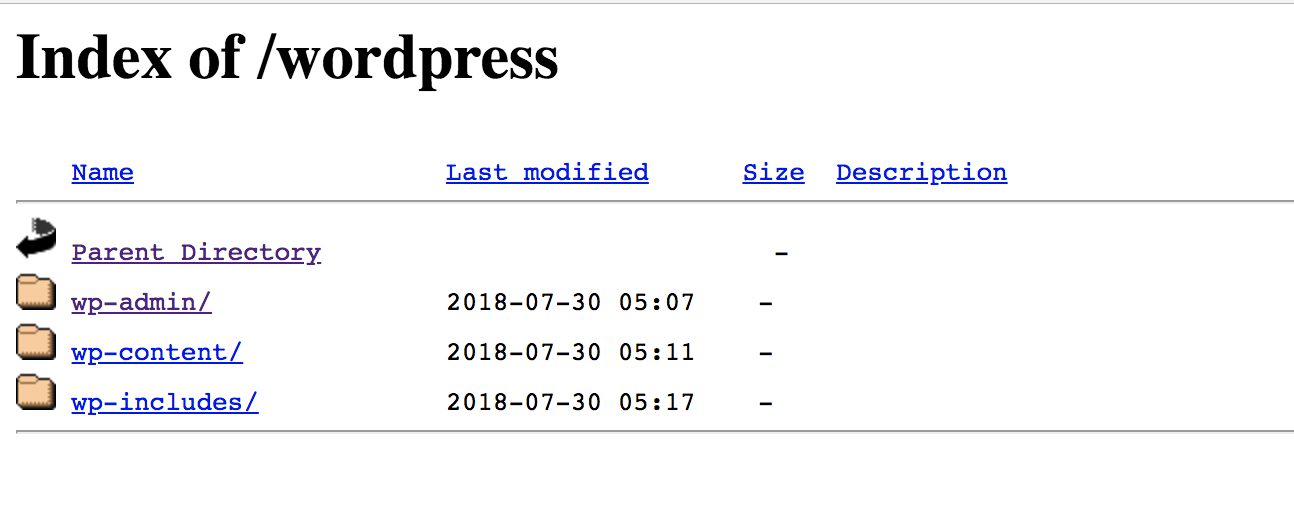Click the folder icon next to wp-admin/
The image size is (1294, 532).
(36, 292)
